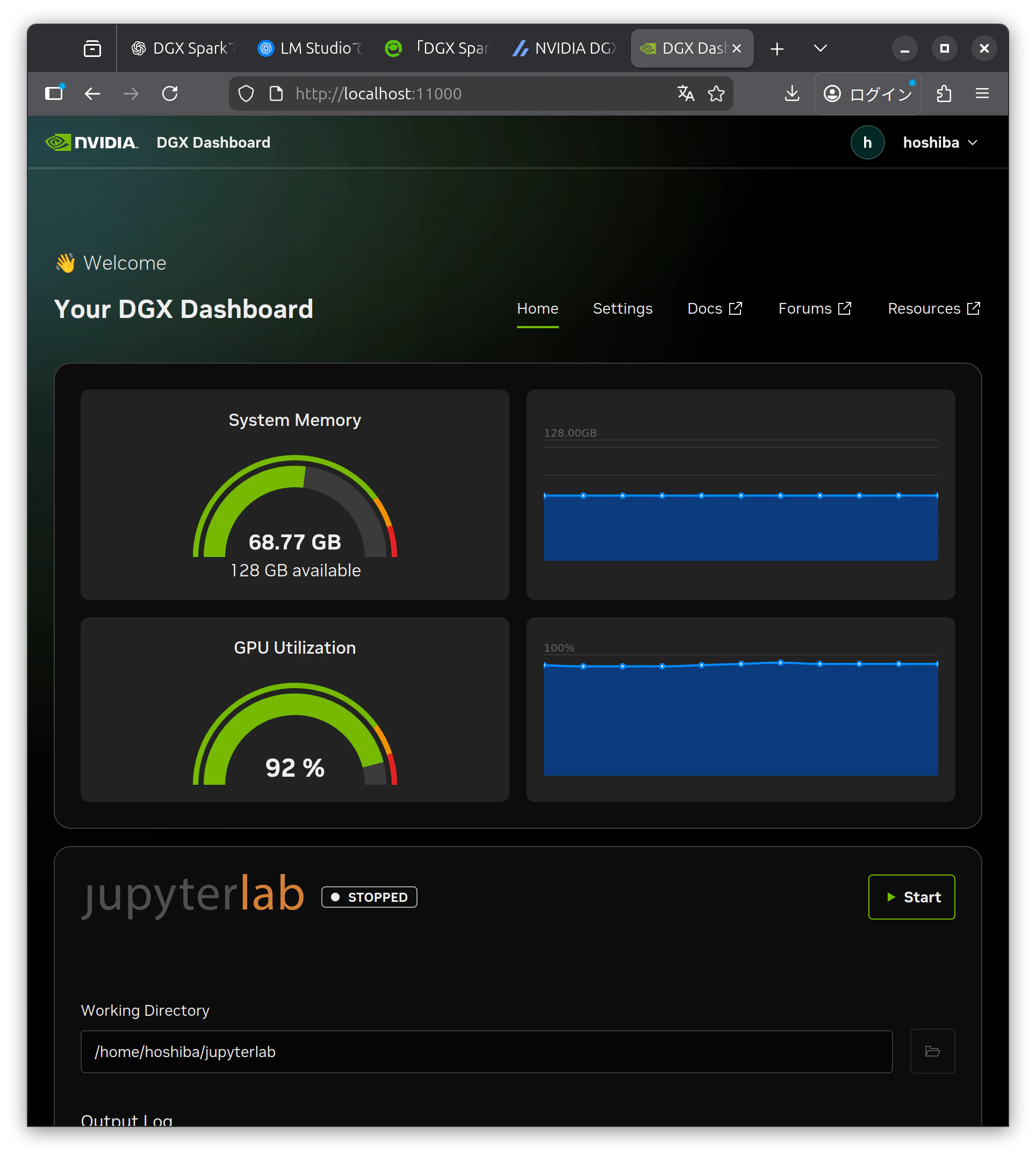Open the Resources external link
1036x1157 pixels.
coord(933,308)
